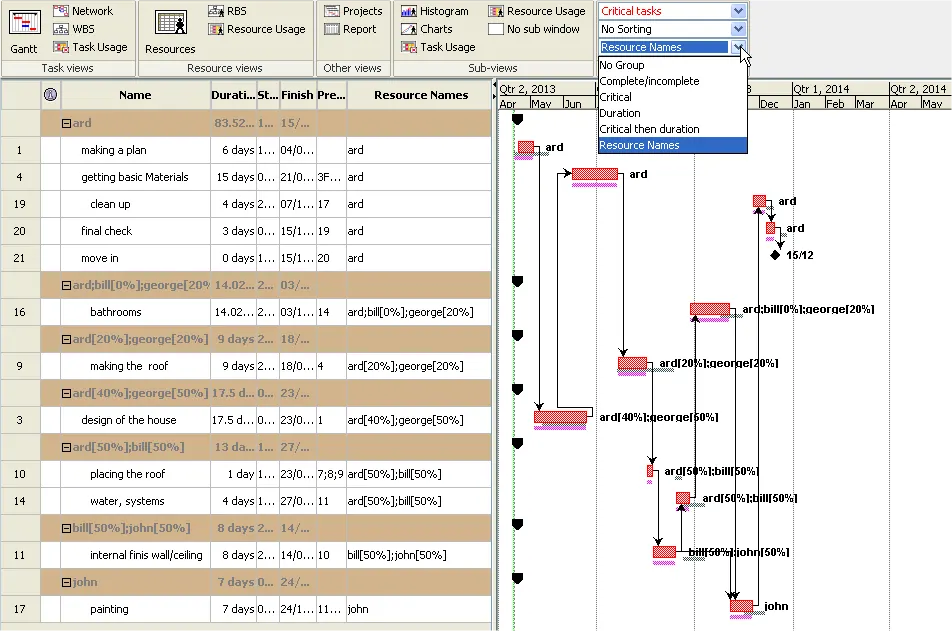
Task: Select the 'final check' task name
Action: tap(106, 231)
